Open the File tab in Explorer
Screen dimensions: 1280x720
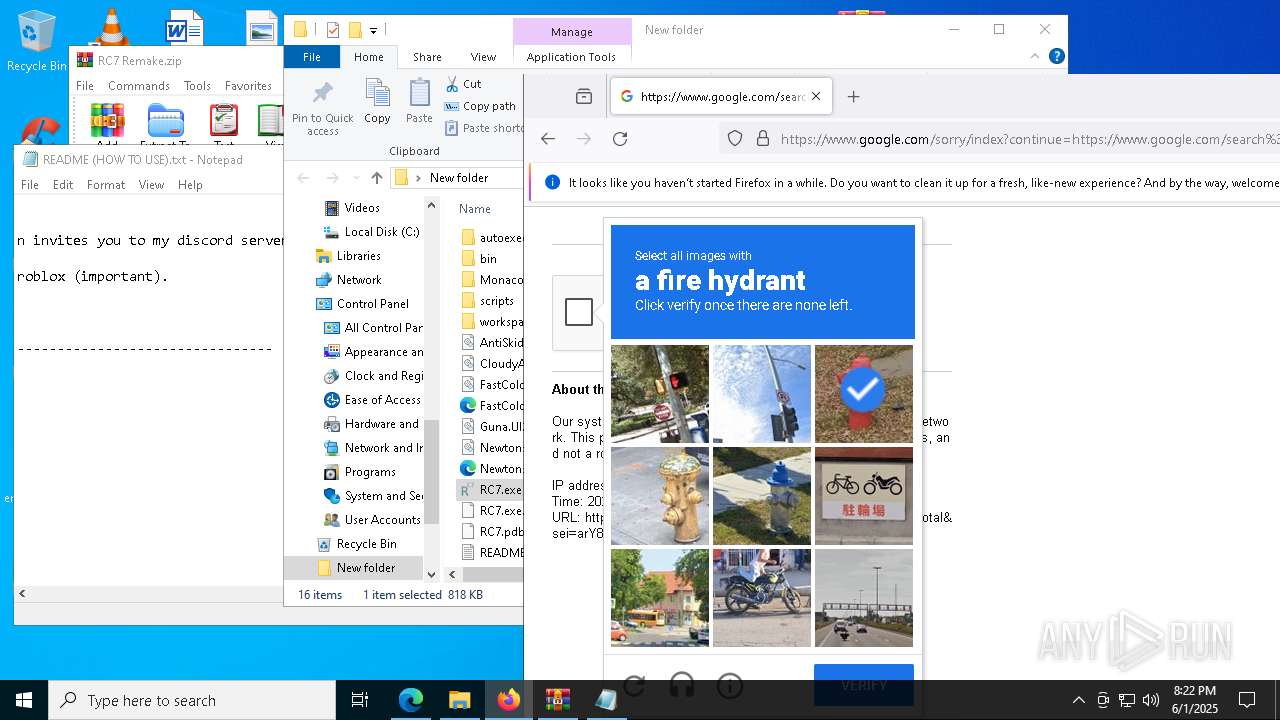312,57
